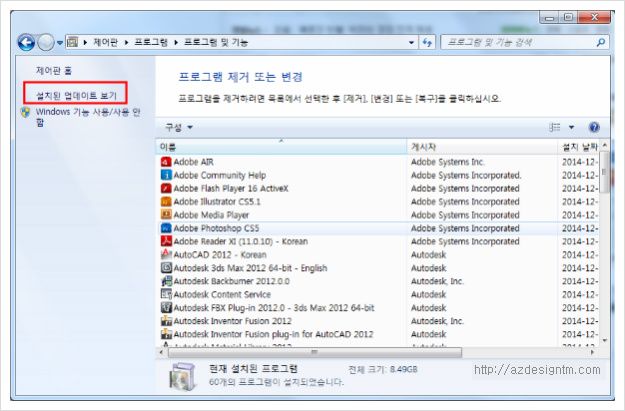Open 제어판 홈 link
This screenshot has height=411, width=625.
coord(54,71)
